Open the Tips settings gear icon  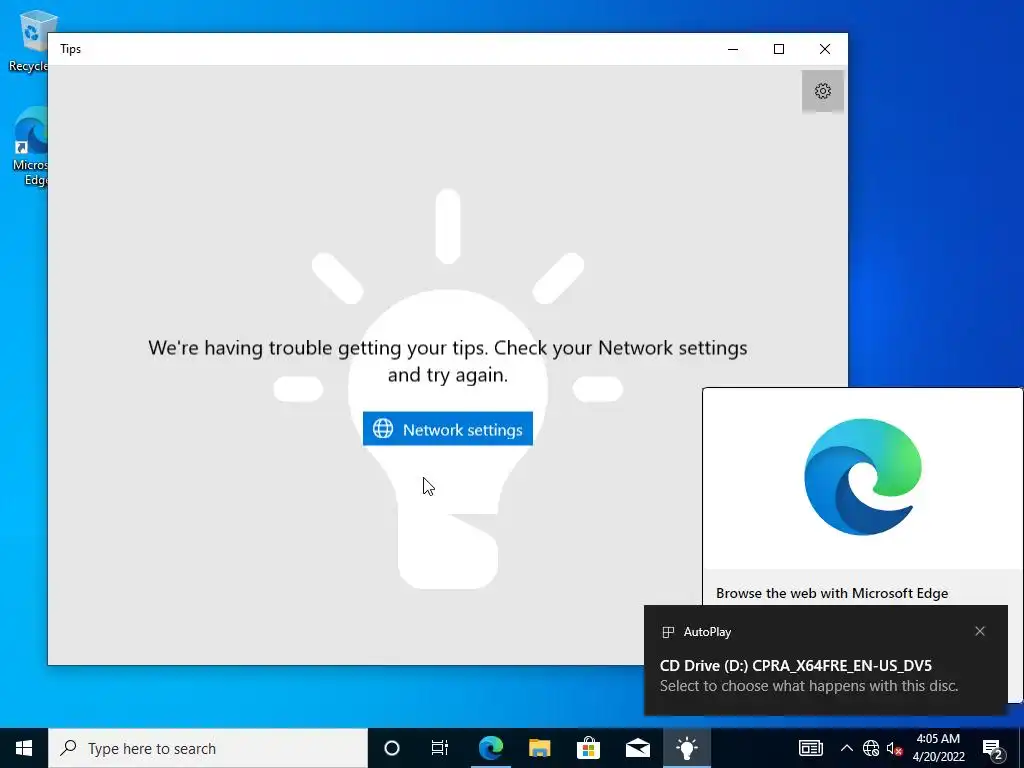822,91
